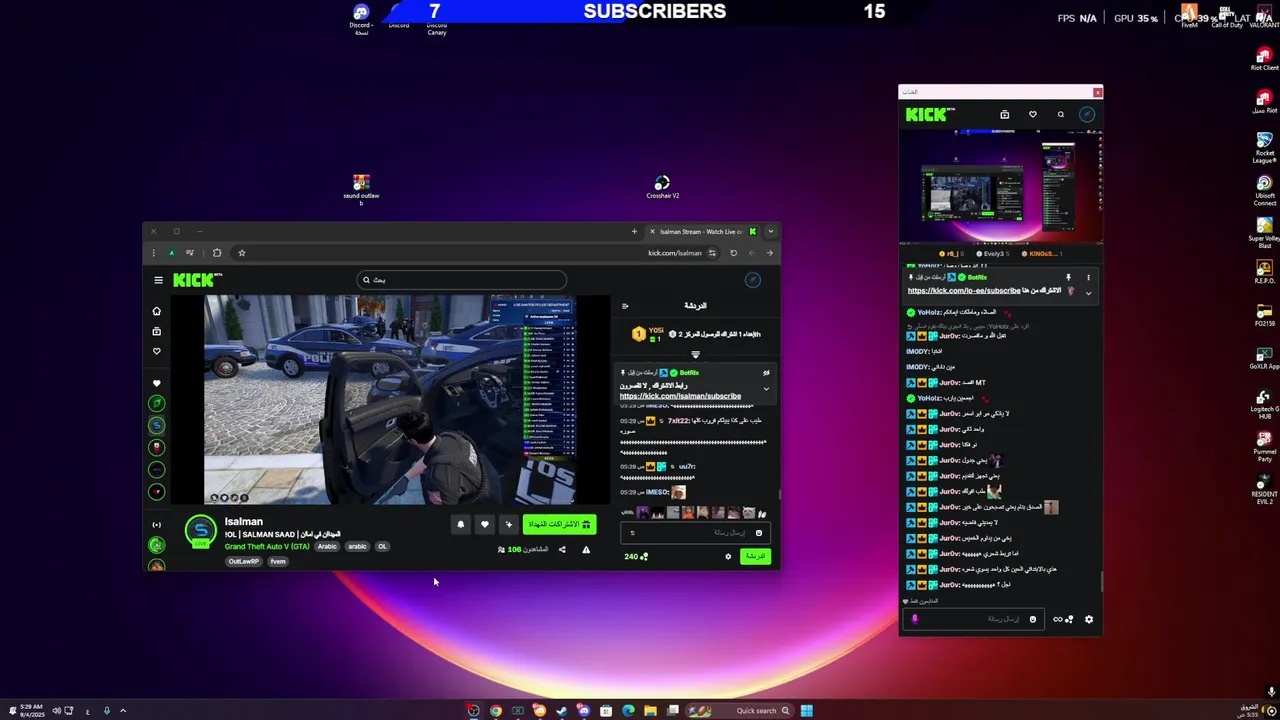The image size is (1280, 720).
Task: Open the Crosshair V2 desktop shortcut
Action: 662,187
